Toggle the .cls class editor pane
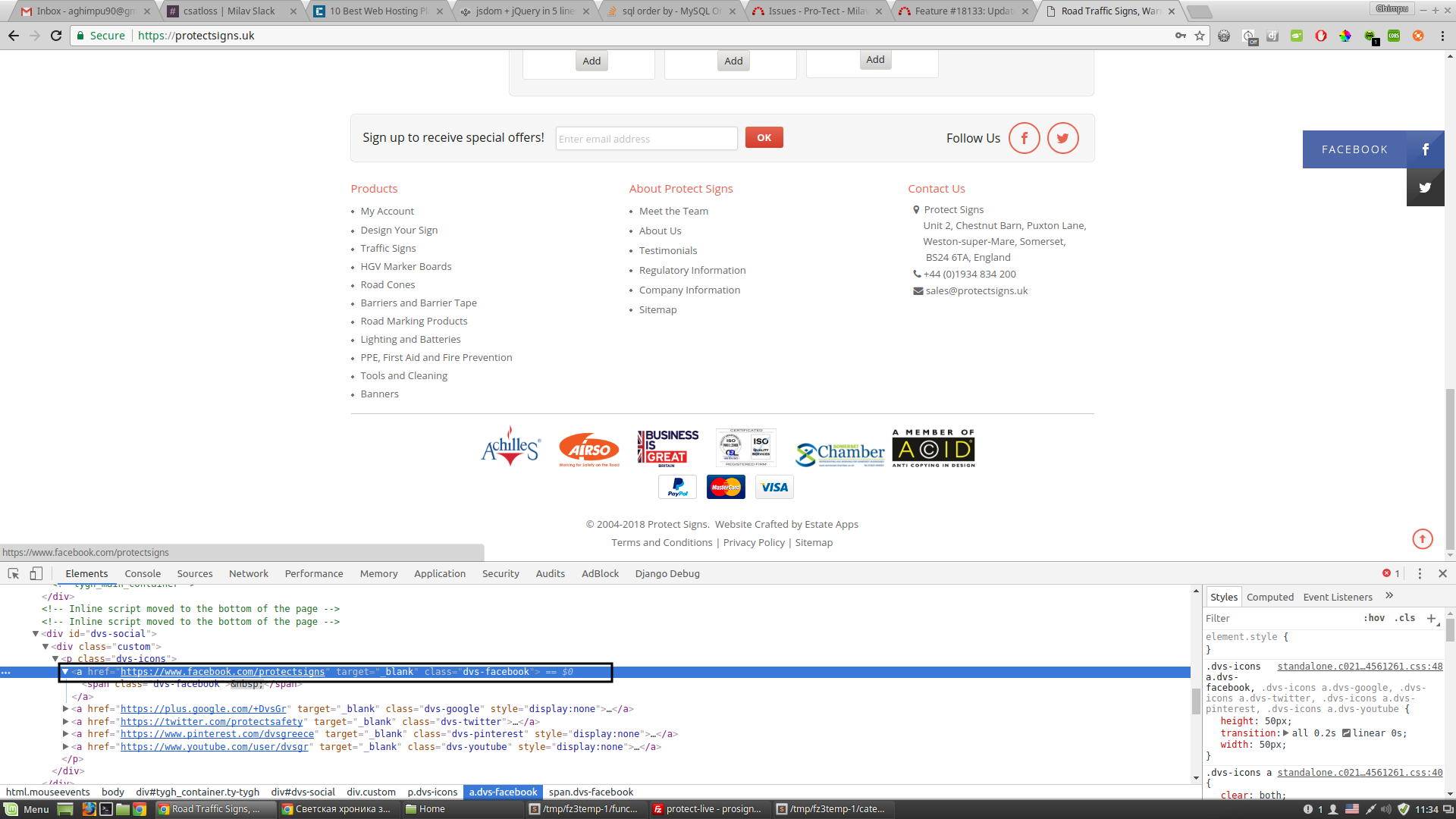This screenshot has height=819, width=1456. 1404,618
